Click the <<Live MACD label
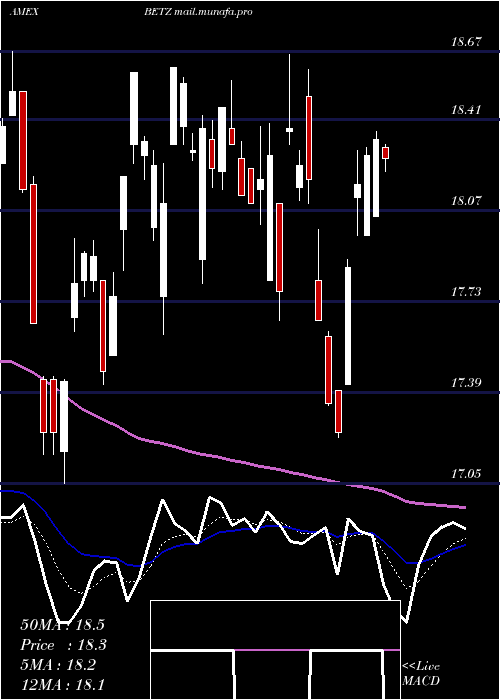This screenshot has height=700, width=500. point(421,674)
